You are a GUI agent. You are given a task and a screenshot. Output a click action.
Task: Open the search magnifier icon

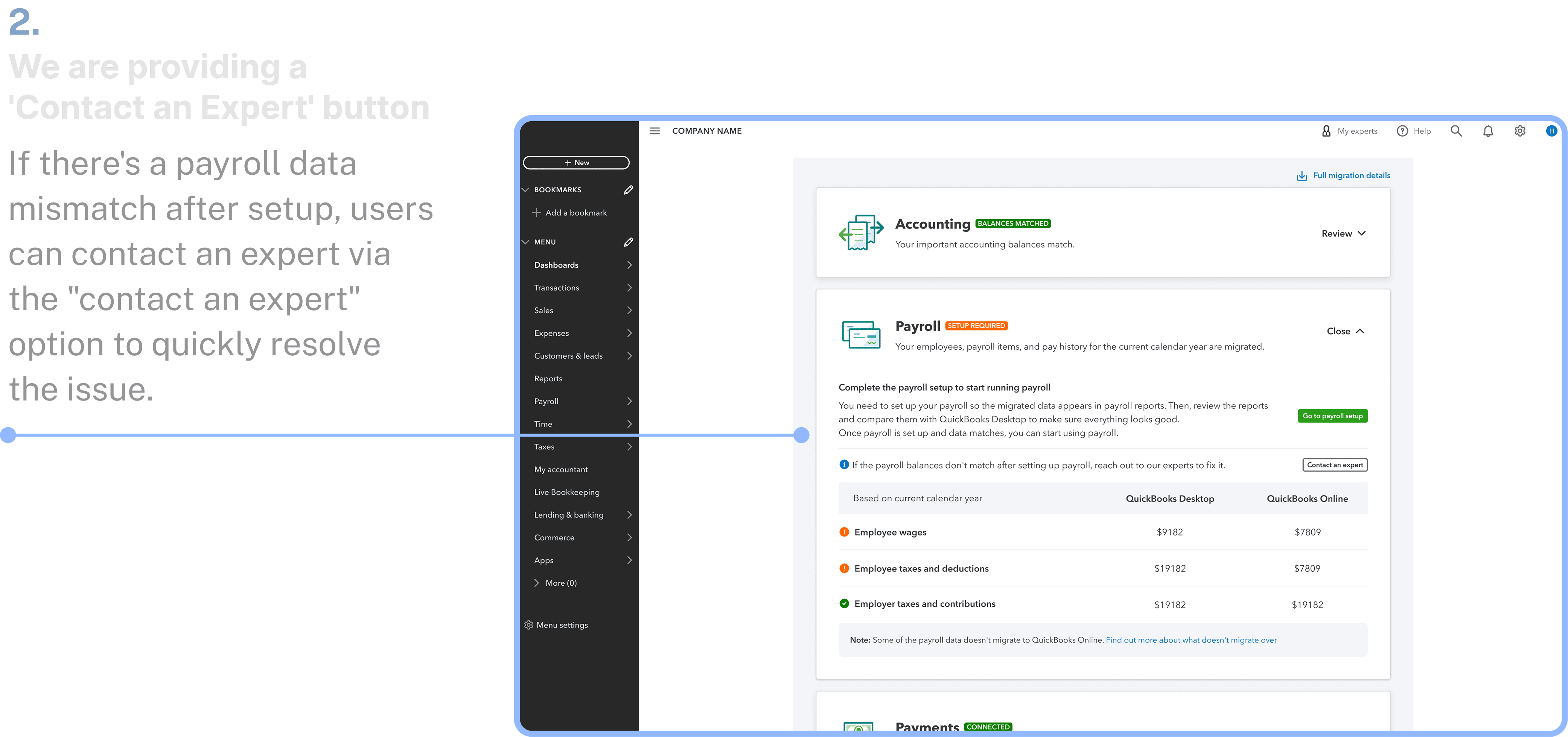click(1456, 131)
